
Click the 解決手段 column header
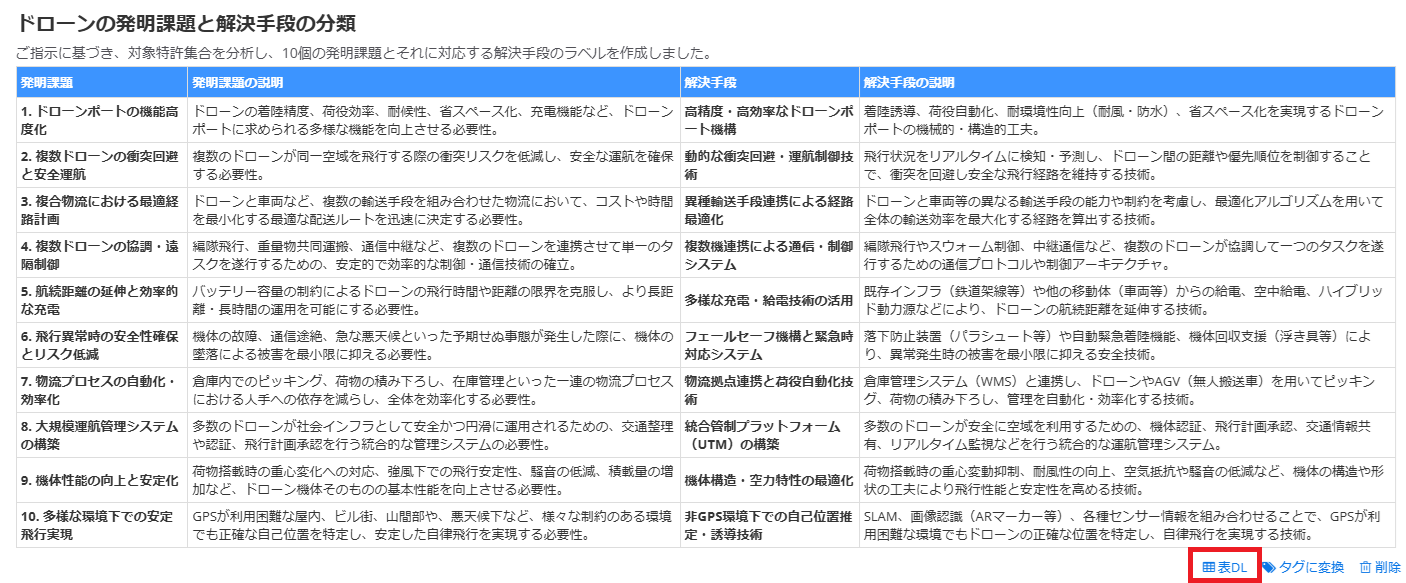711,82
